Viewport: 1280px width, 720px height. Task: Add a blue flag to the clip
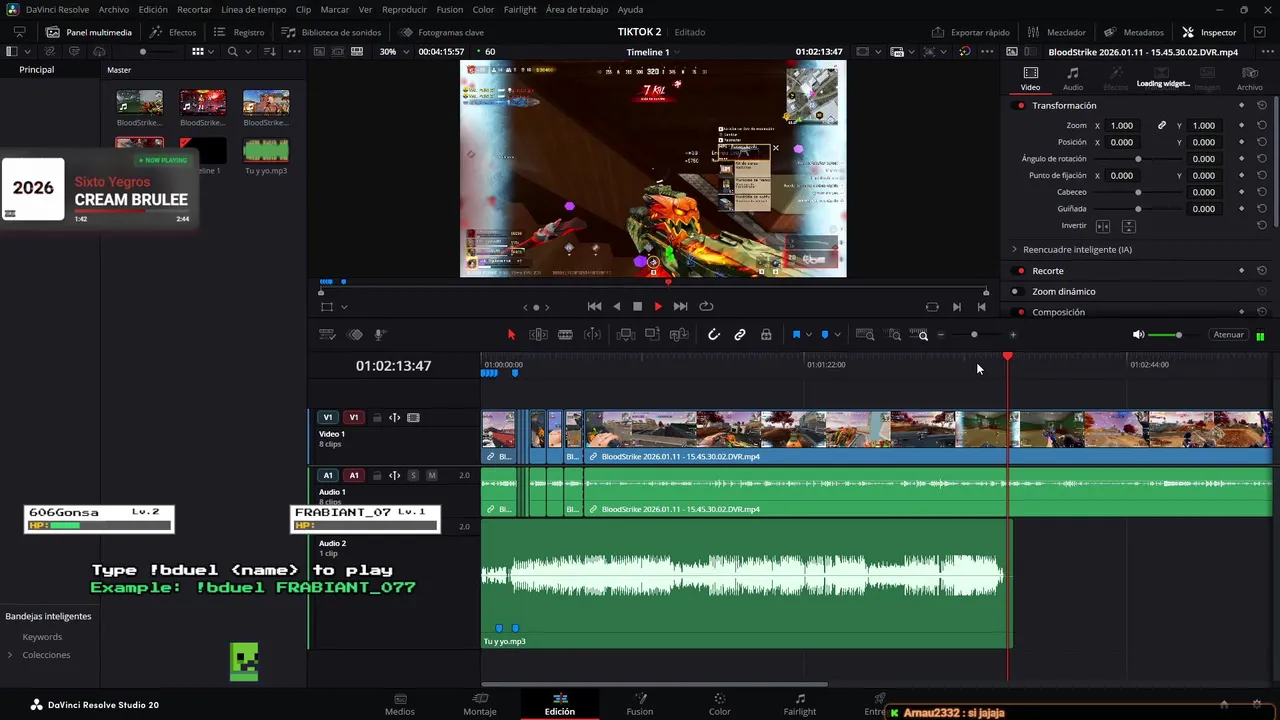(796, 335)
